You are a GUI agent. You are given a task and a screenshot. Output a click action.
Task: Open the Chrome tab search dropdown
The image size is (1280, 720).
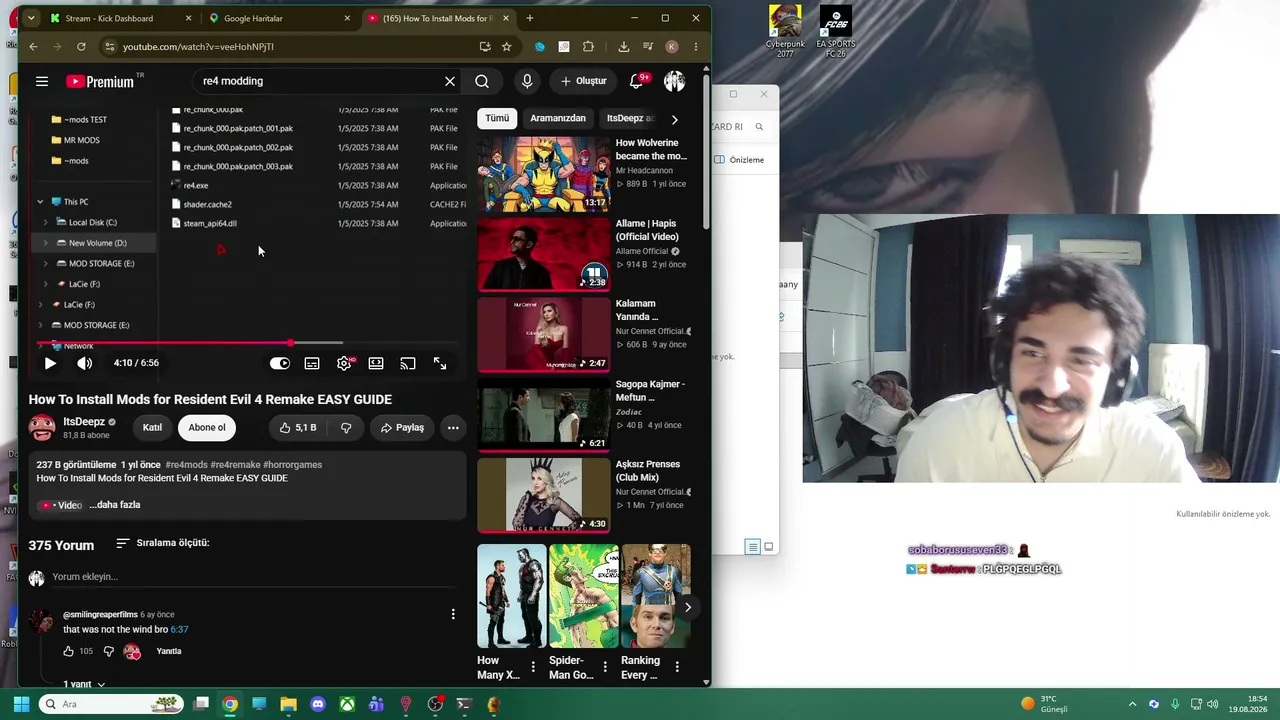pyautogui.click(x=31, y=18)
